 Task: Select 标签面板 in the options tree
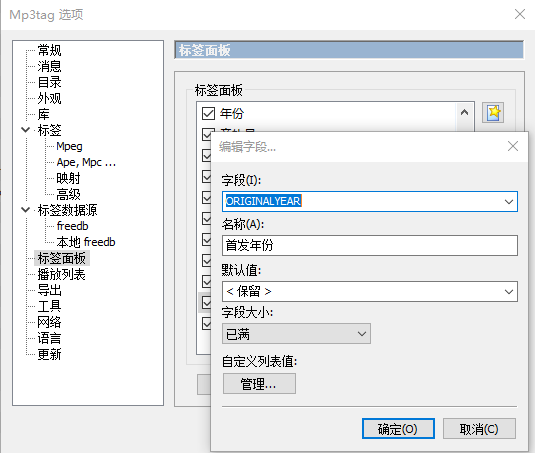[x=62, y=258]
